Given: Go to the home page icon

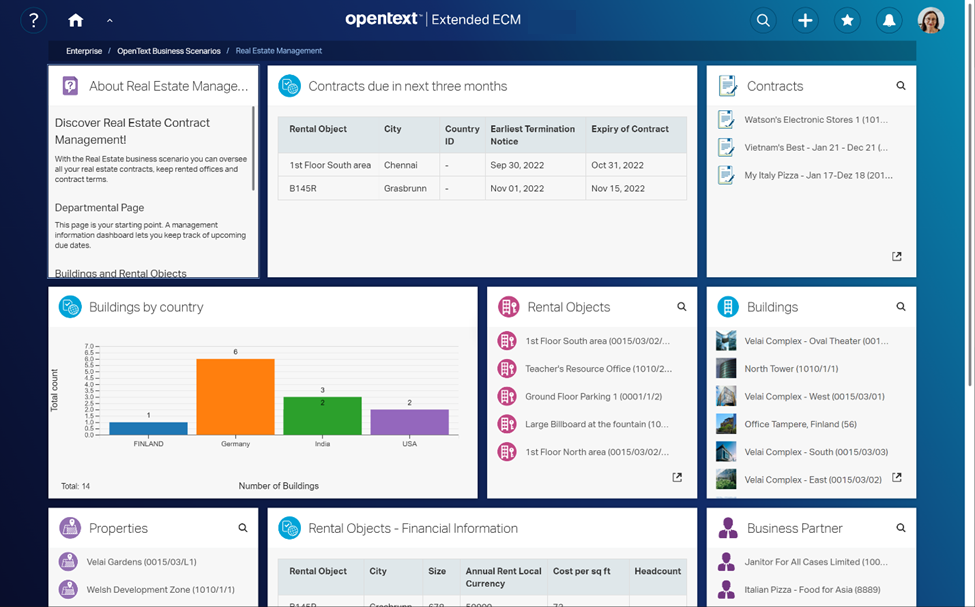Looking at the screenshot, I should [75, 21].
